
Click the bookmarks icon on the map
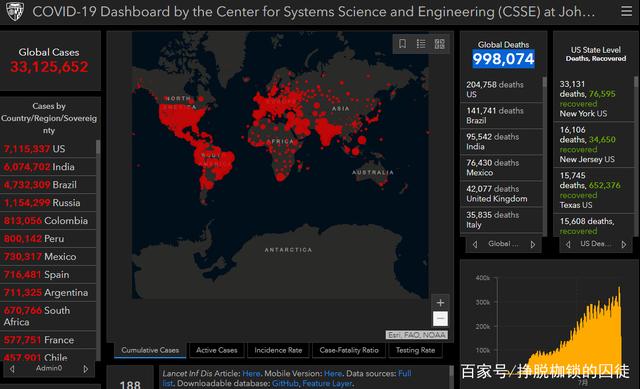click(402, 44)
